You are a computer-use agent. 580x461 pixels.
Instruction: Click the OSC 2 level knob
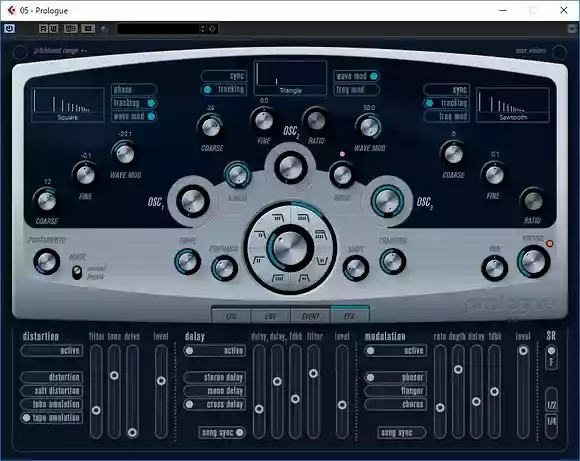pyautogui.click(x=290, y=167)
